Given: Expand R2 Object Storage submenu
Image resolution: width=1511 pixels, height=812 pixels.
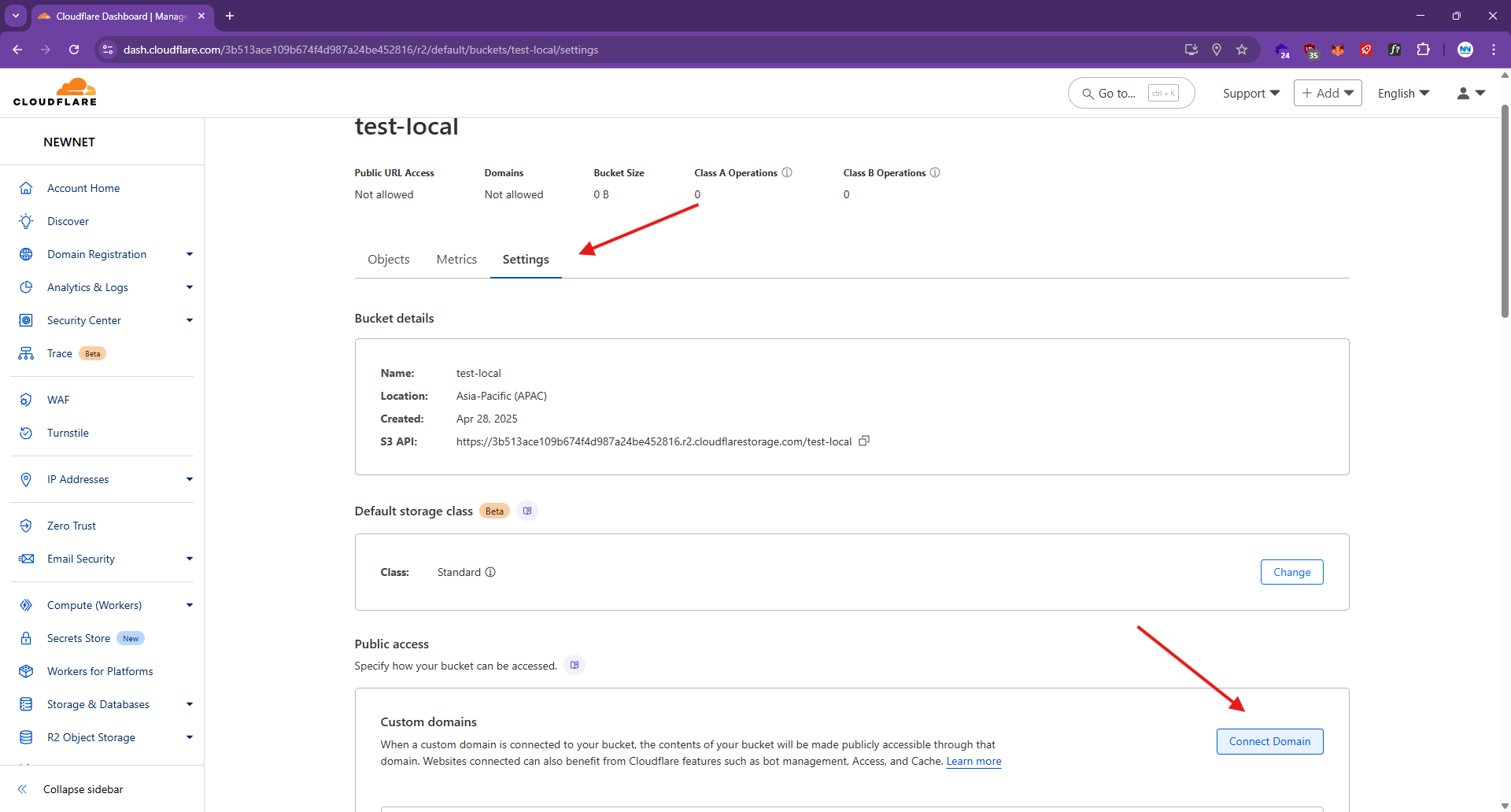Looking at the screenshot, I should point(190,737).
